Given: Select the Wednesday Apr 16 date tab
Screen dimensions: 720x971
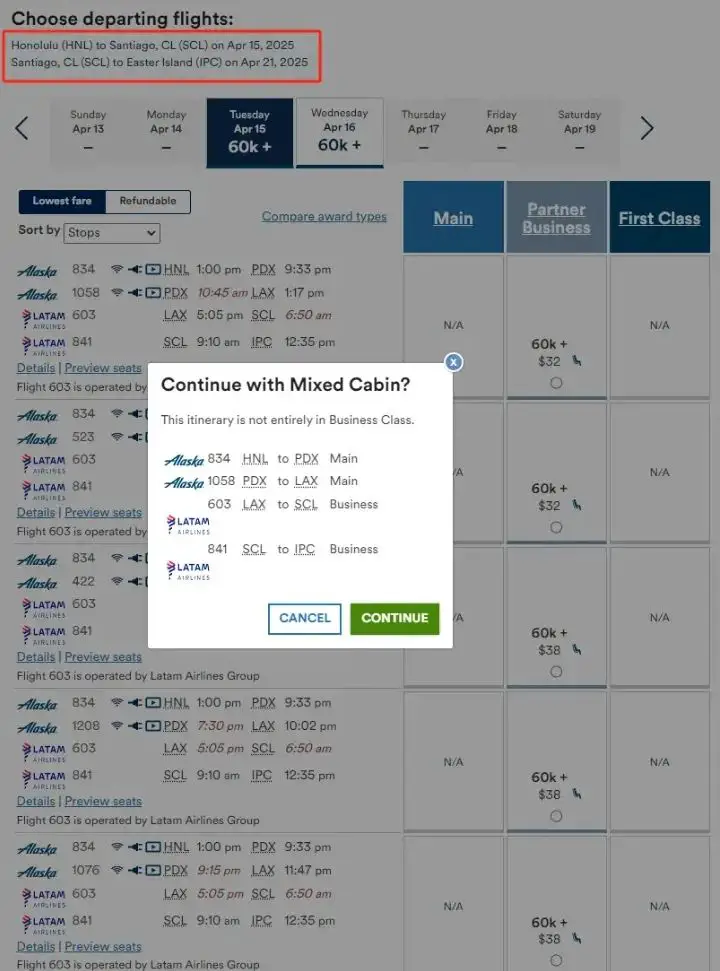Looking at the screenshot, I should pos(339,132).
